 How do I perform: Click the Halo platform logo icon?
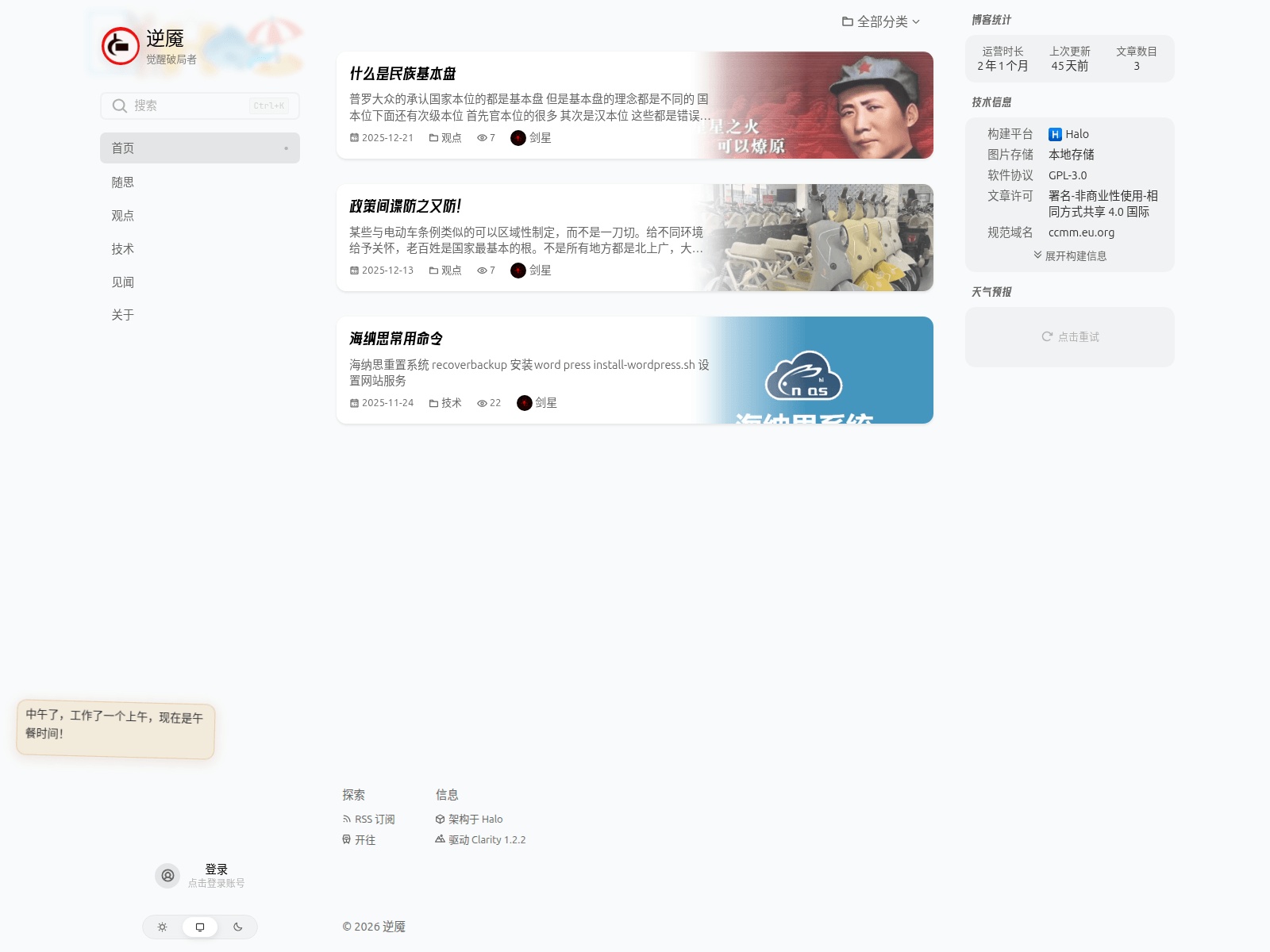1055,134
